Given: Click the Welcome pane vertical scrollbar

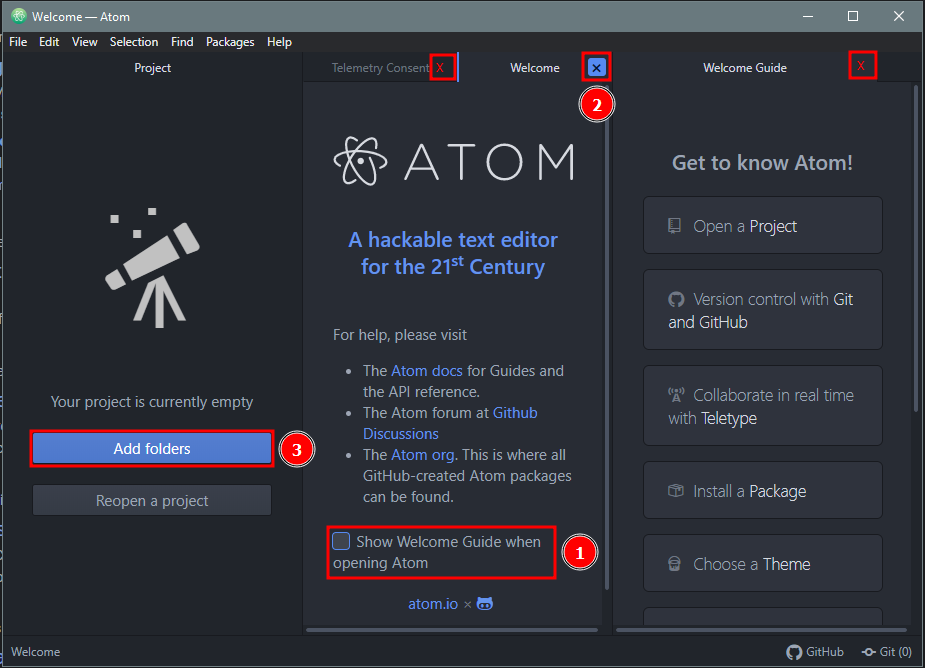Looking at the screenshot, I should [x=606, y=336].
